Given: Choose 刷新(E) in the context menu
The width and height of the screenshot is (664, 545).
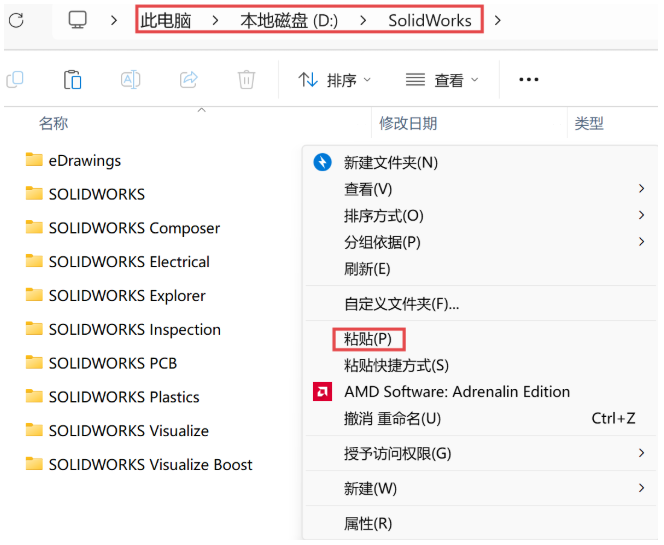Looking at the screenshot, I should [x=367, y=269].
